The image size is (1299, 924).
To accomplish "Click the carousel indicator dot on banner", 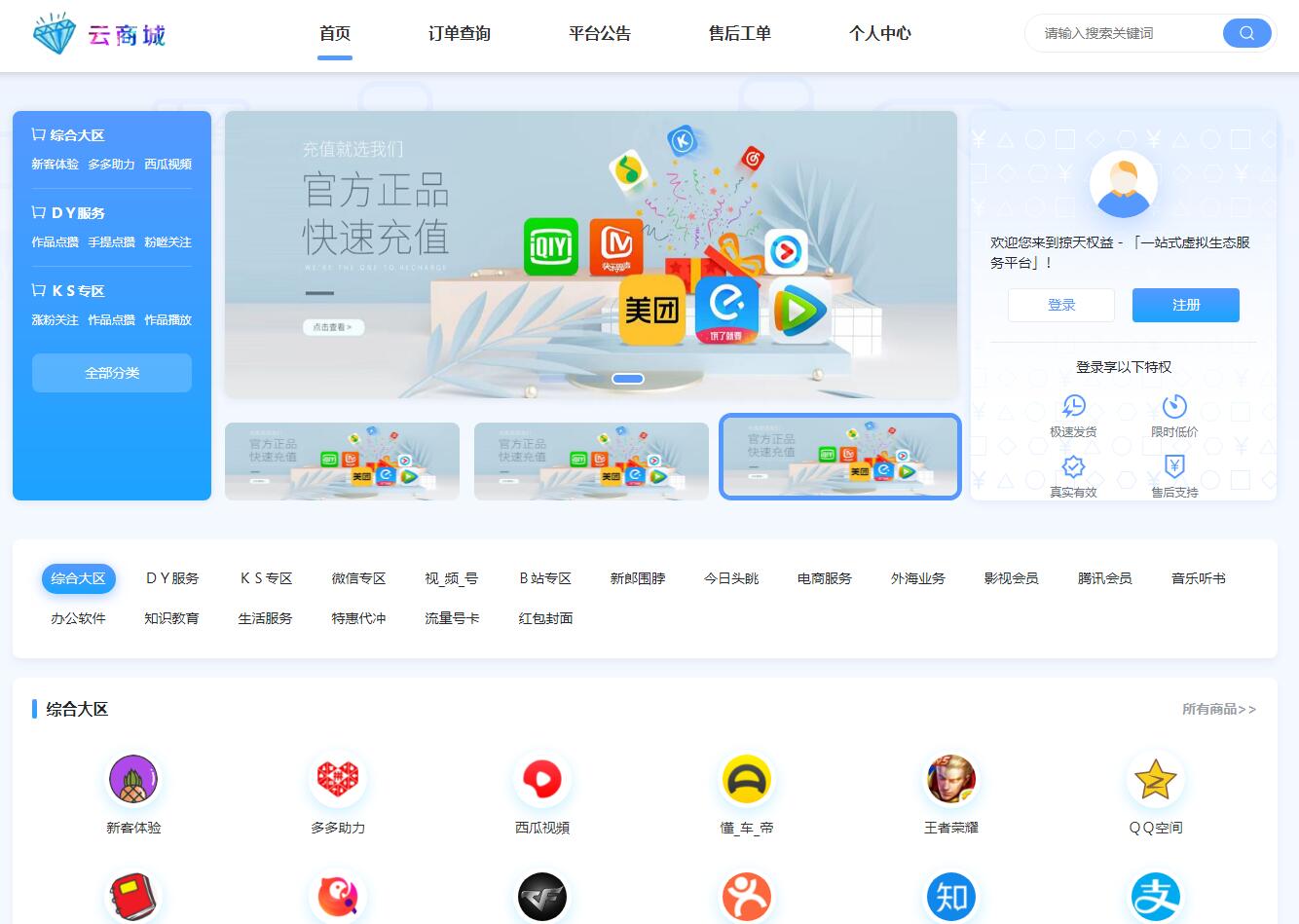I will [628, 379].
